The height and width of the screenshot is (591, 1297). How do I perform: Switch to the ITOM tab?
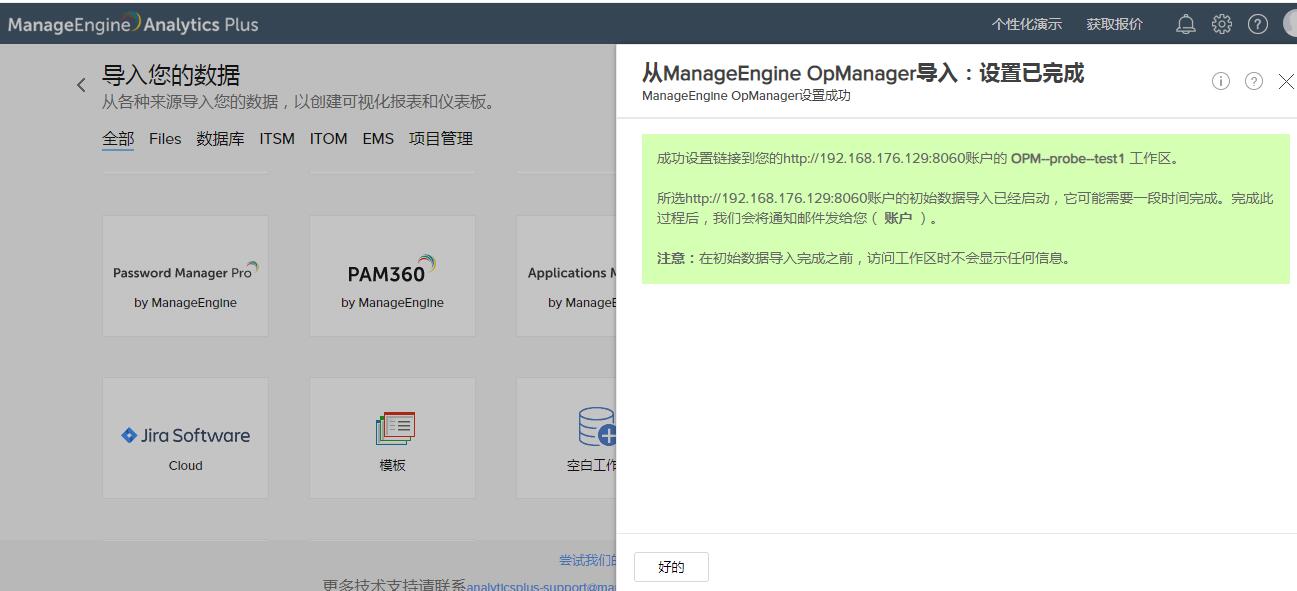pyautogui.click(x=329, y=139)
